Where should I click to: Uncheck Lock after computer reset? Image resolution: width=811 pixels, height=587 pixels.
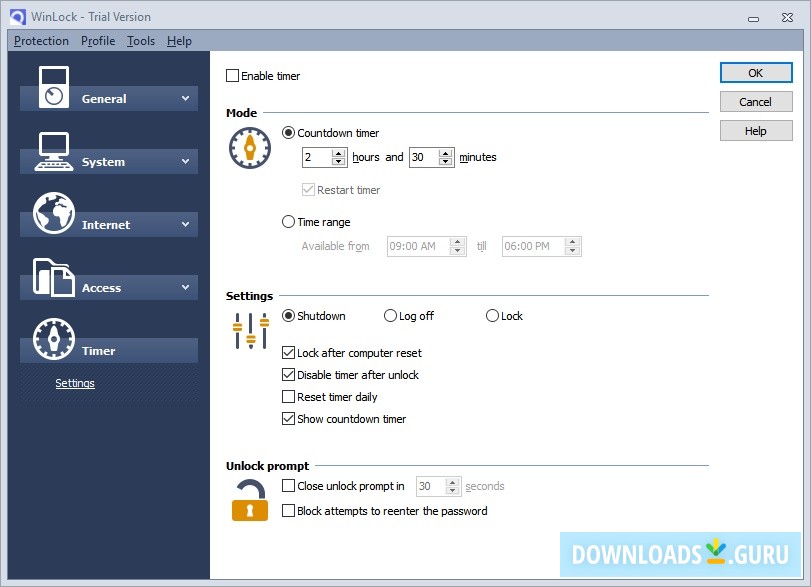(288, 353)
